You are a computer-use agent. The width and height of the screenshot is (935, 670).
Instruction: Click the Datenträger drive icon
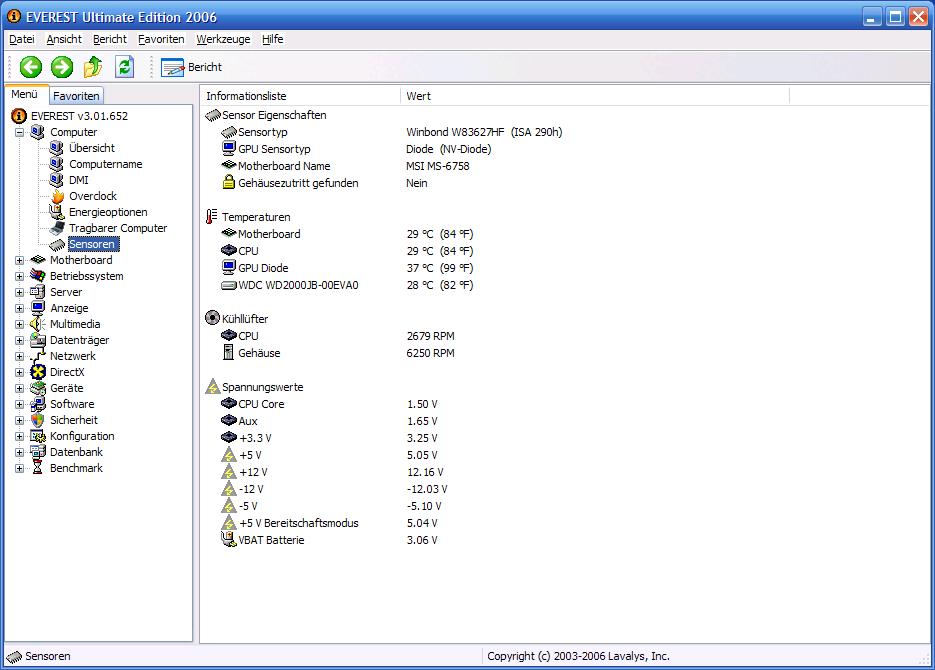(38, 340)
